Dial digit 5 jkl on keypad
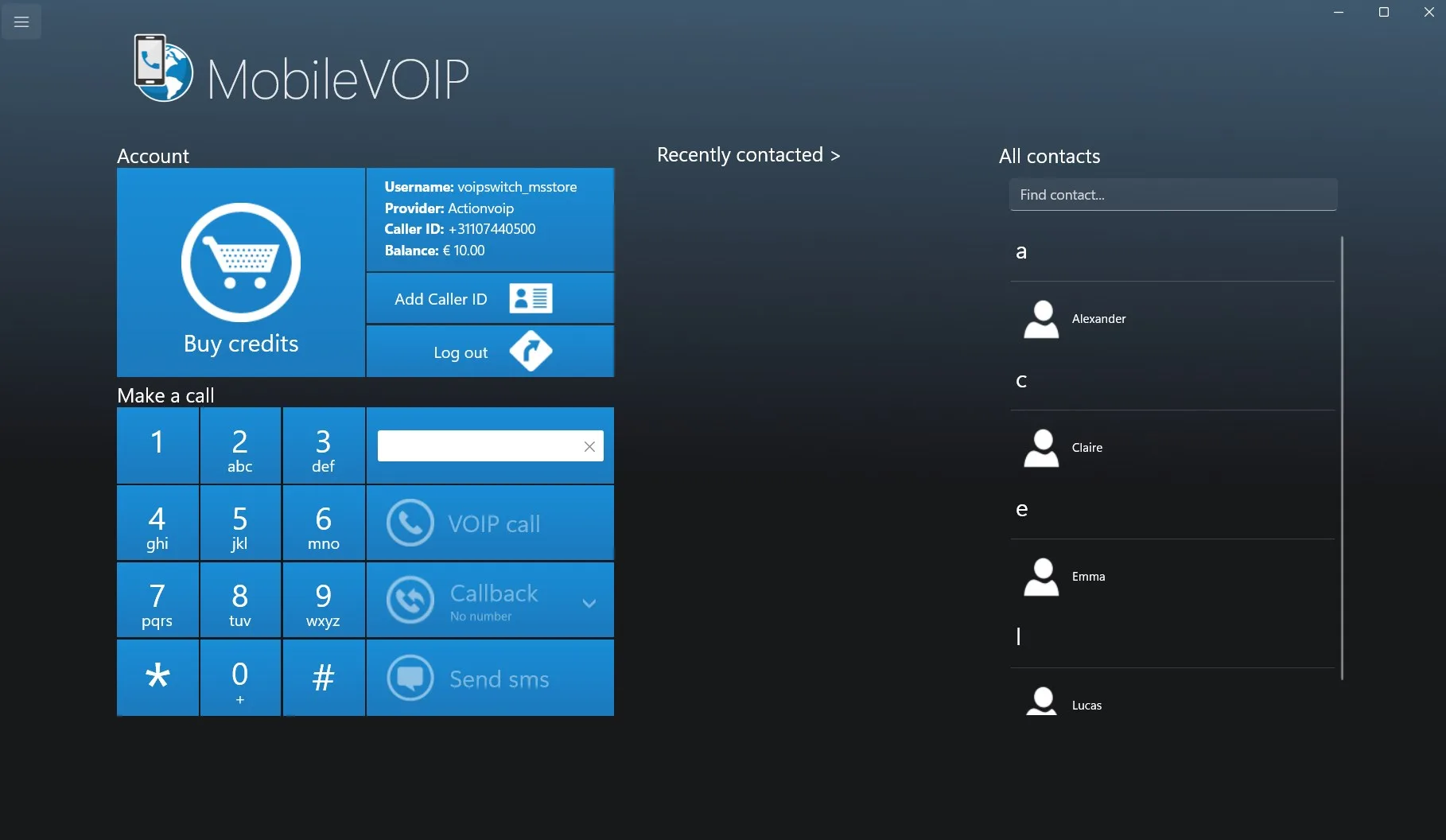Screen dimensions: 1446x840 pyautogui.click(x=240, y=523)
